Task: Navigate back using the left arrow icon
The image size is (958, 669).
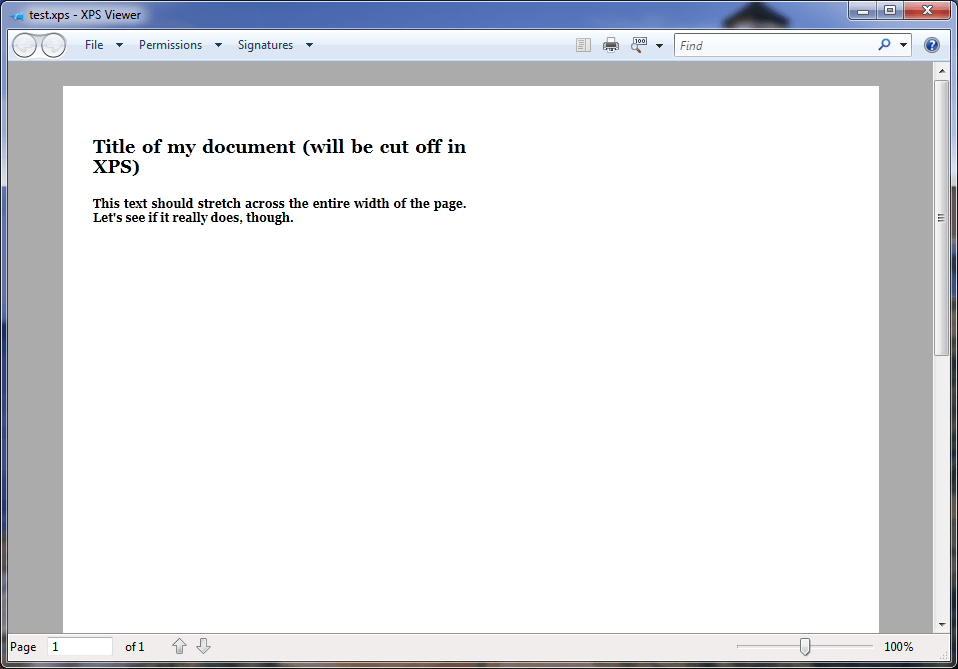Action: (23, 45)
